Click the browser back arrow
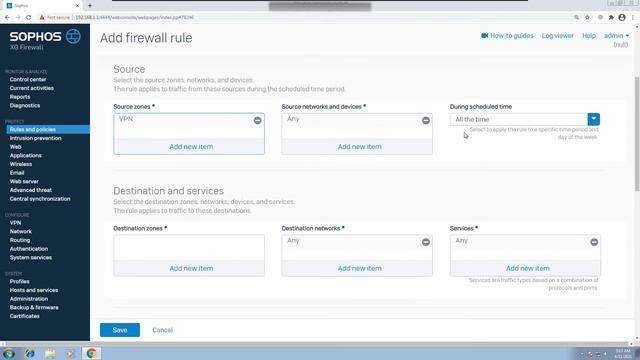The height and width of the screenshot is (360, 640). [x=7, y=18]
